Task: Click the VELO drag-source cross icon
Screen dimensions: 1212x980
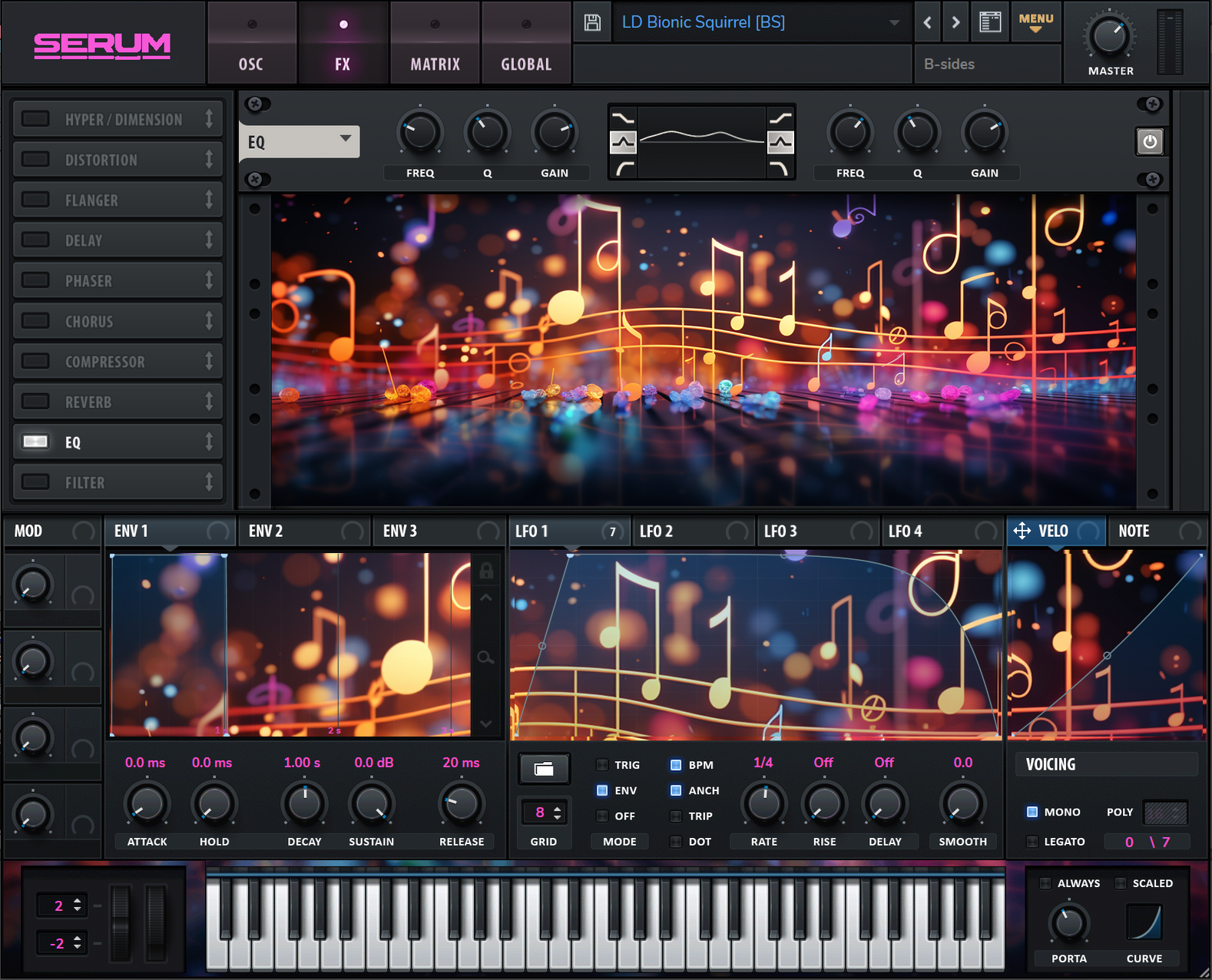Action: click(x=1022, y=531)
